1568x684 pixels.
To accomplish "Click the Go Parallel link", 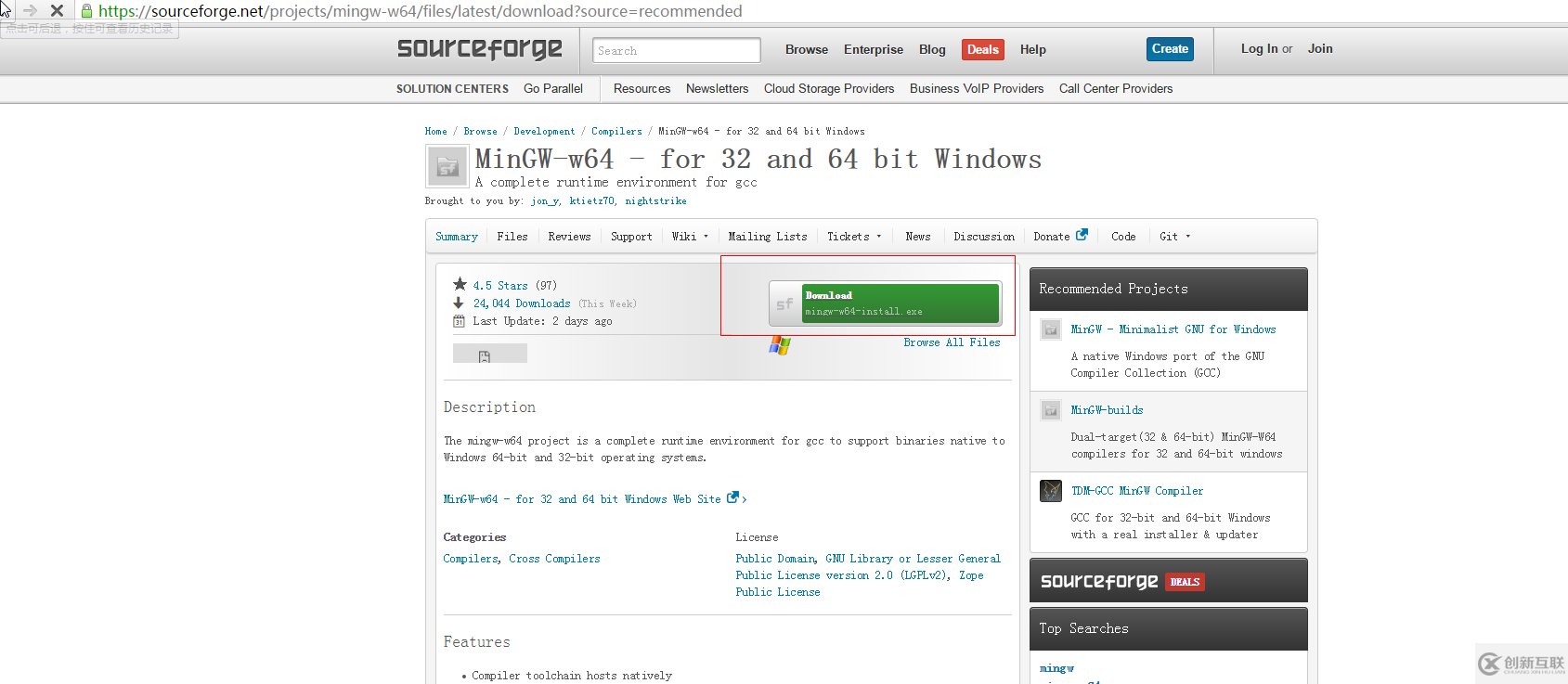I will (x=553, y=89).
